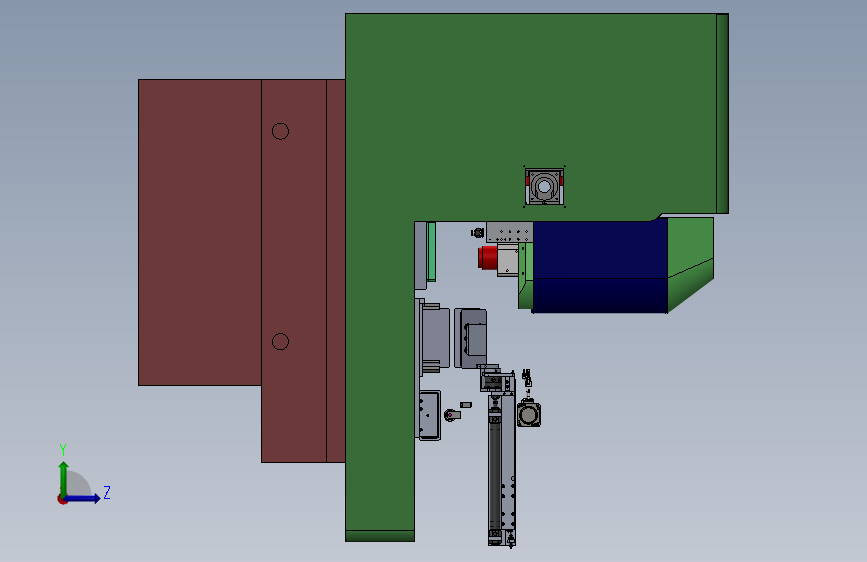This screenshot has width=867, height=562.
Task: Select the gray connector housing left of center
Action: pyautogui.click(x=435, y=337)
